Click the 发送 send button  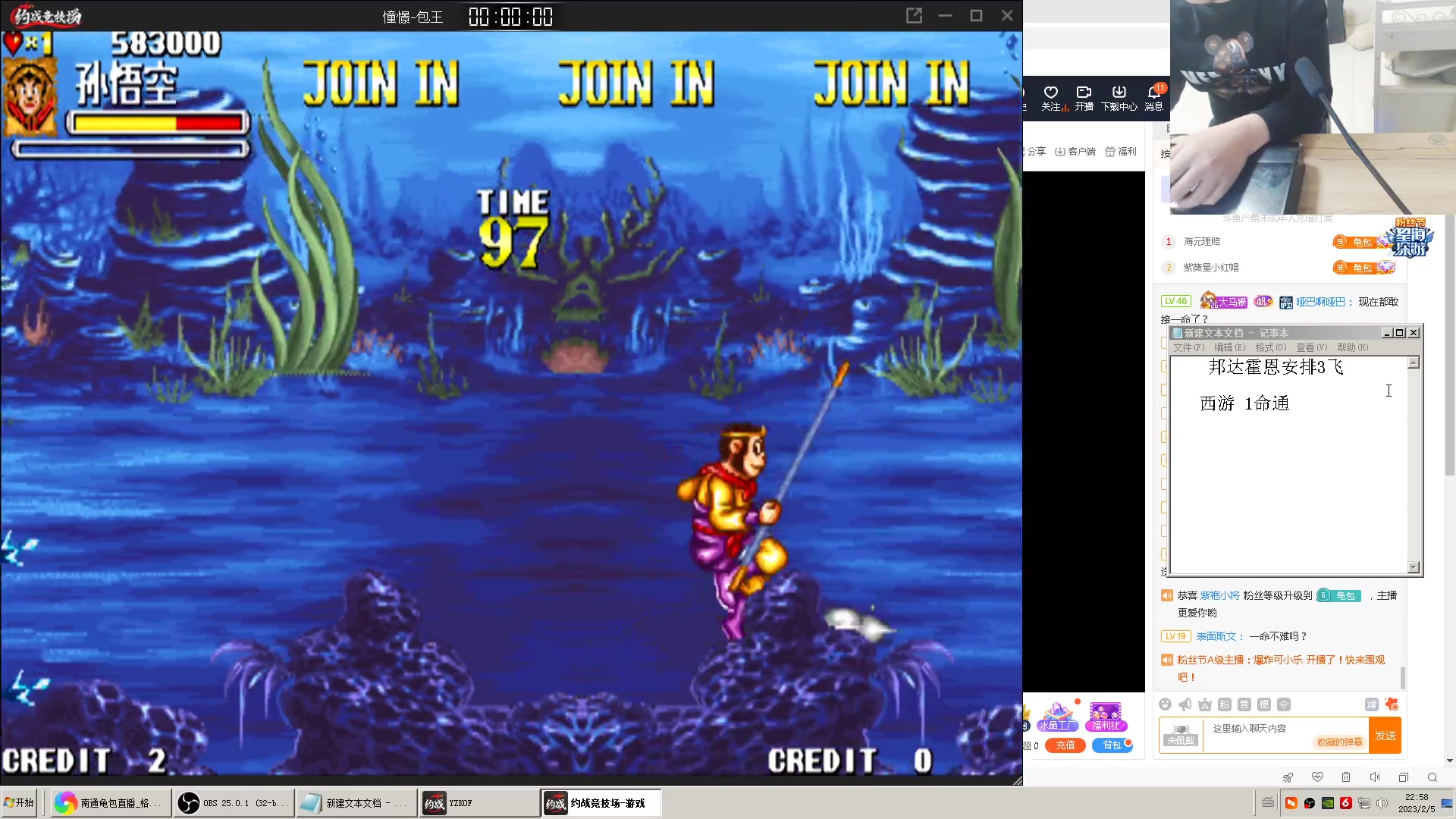(1385, 736)
